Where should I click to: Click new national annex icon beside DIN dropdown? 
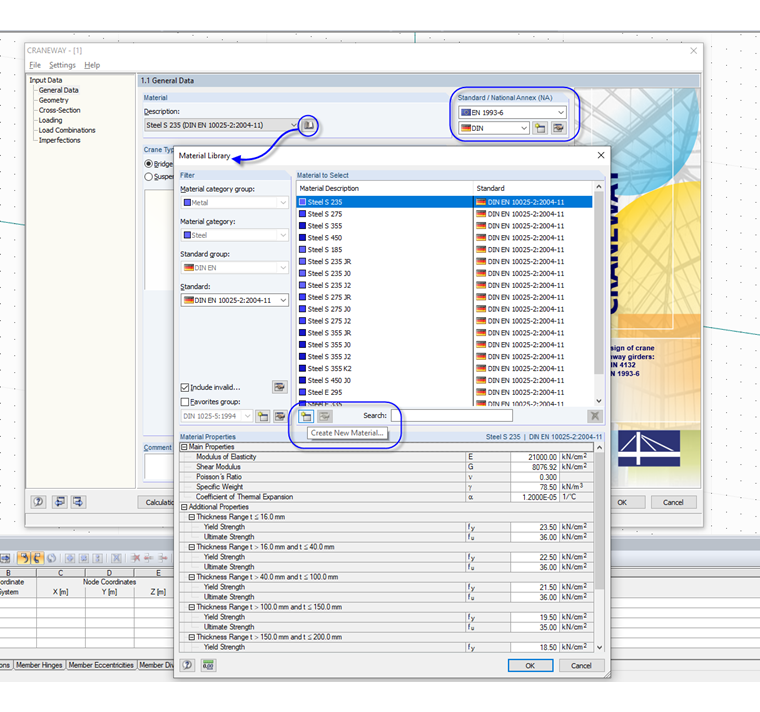click(540, 128)
